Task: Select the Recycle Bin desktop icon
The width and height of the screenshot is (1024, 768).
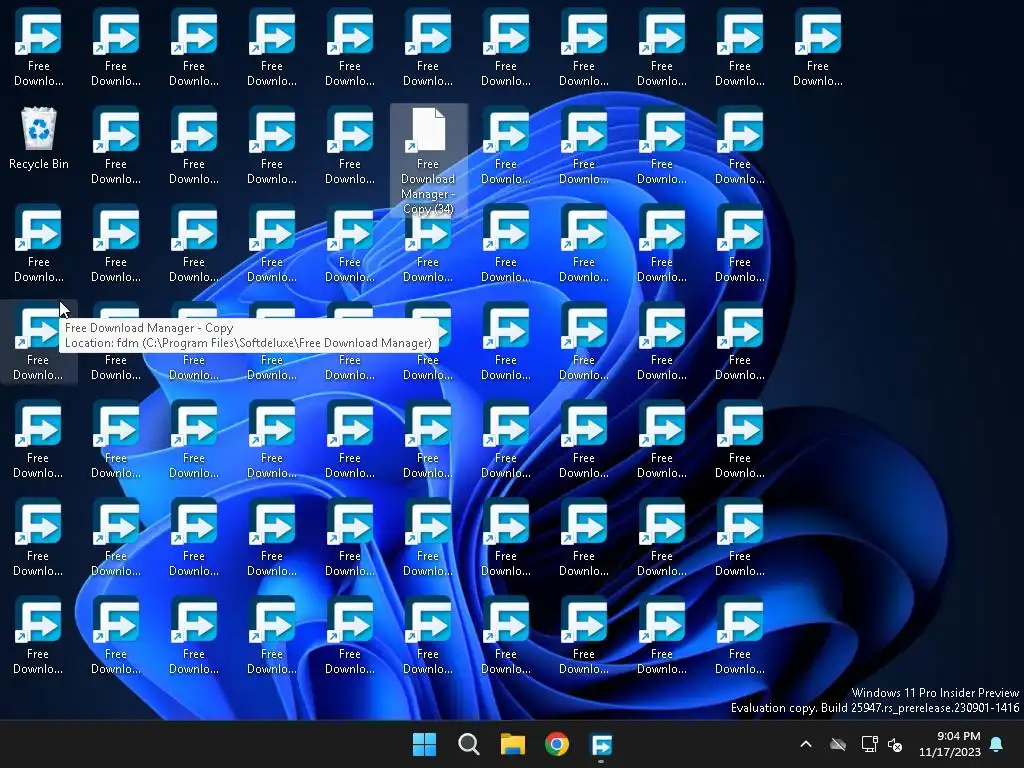Action: click(39, 138)
